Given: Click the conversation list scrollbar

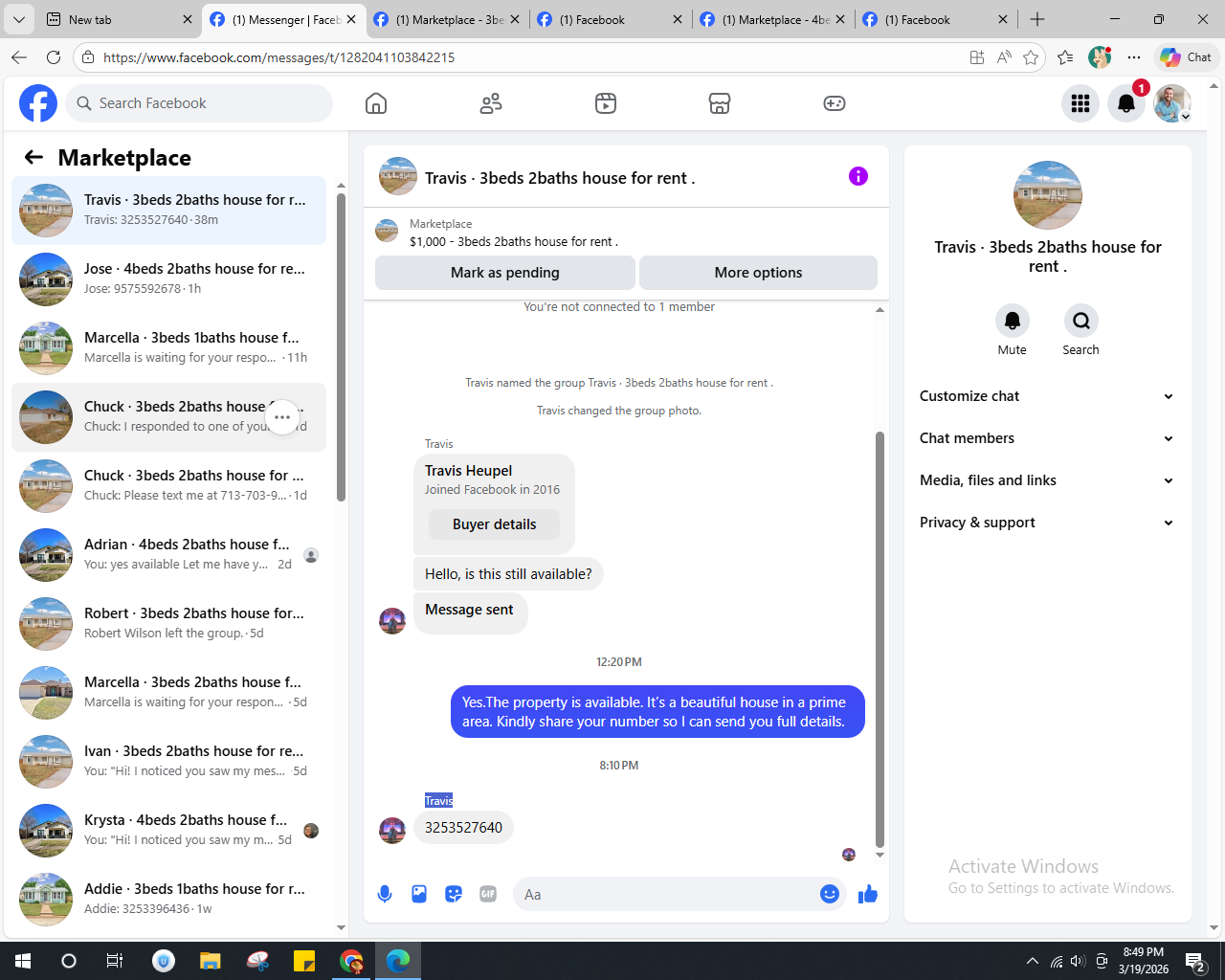Looking at the screenshot, I should pos(342,347).
